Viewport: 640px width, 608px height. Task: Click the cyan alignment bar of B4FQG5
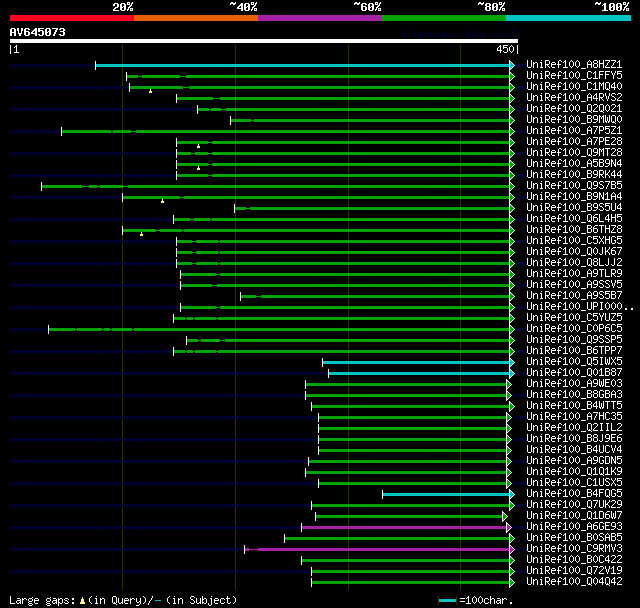[446, 495]
